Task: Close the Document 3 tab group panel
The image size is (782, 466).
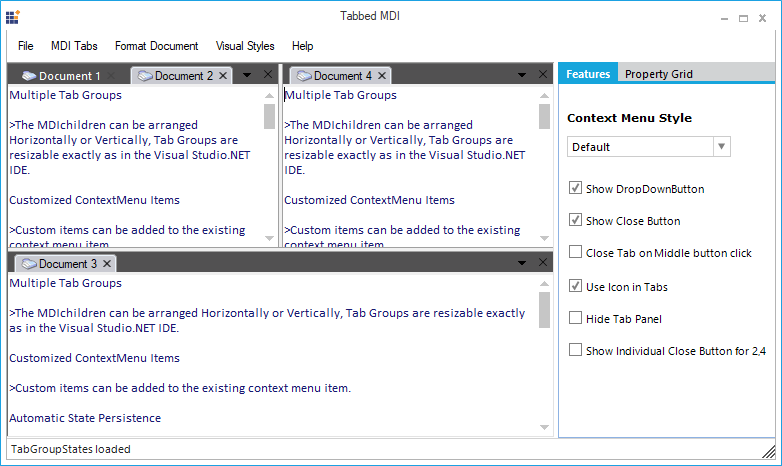Action: pos(543,262)
